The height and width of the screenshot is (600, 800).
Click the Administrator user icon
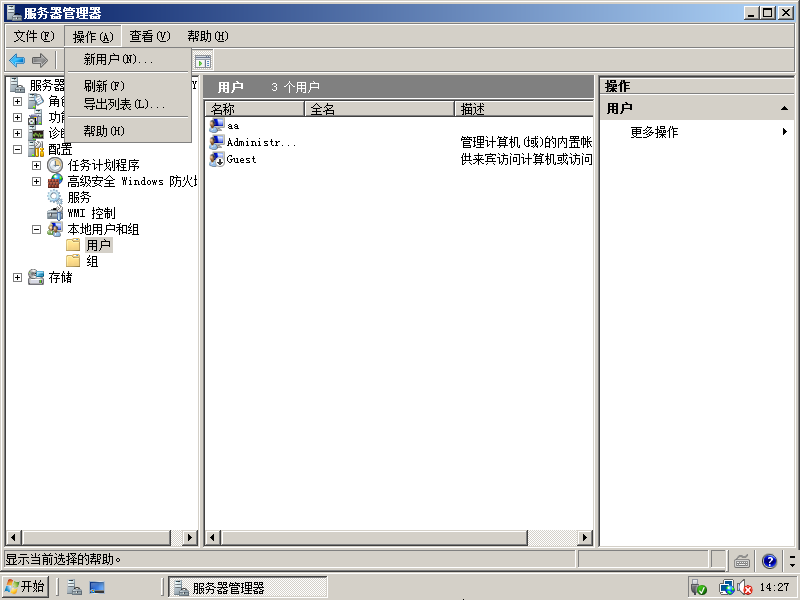pyautogui.click(x=217, y=142)
